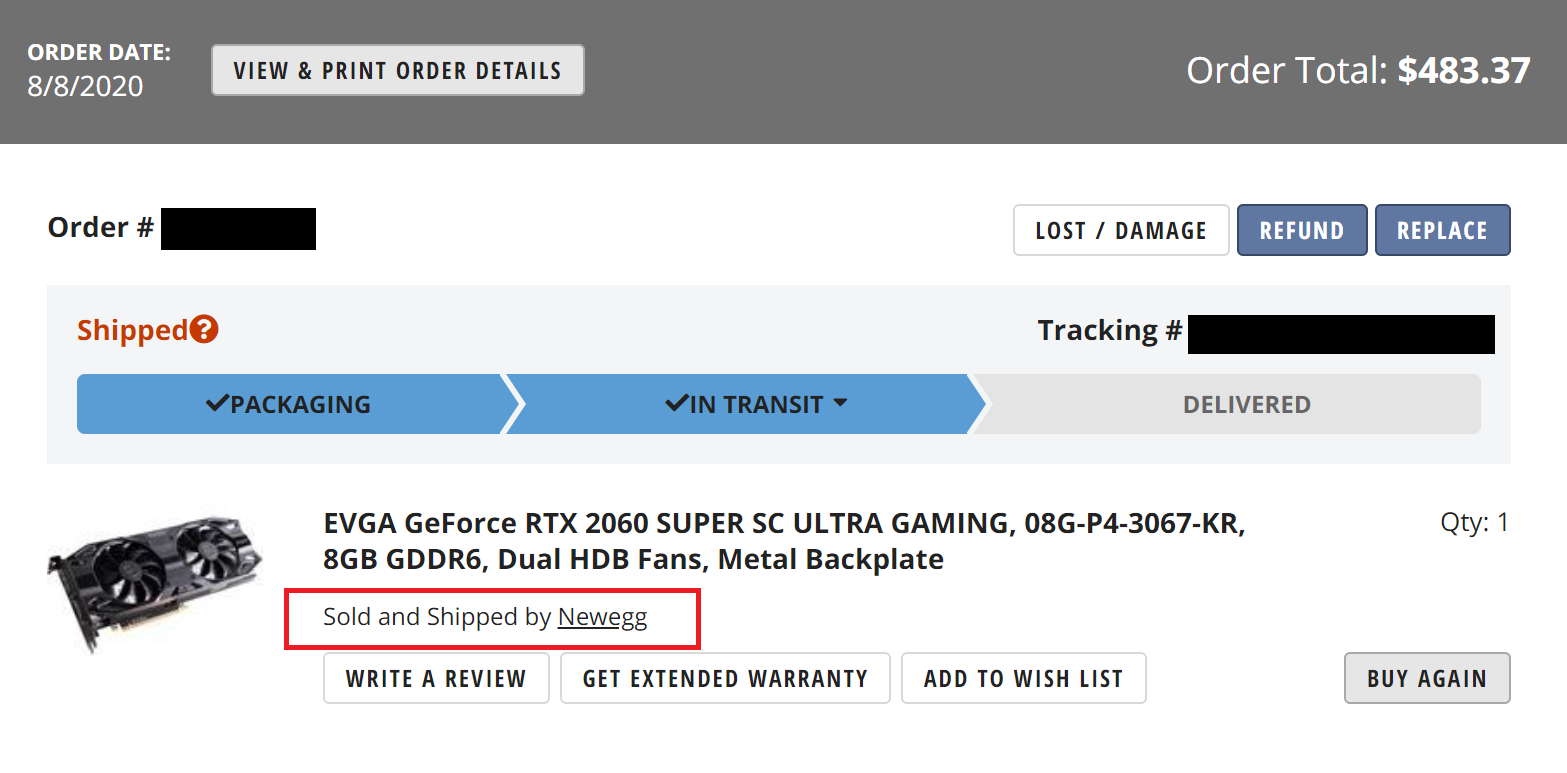Viewport: 1567px width, 773px height.
Task: Open the Newegg seller link
Action: (602, 617)
